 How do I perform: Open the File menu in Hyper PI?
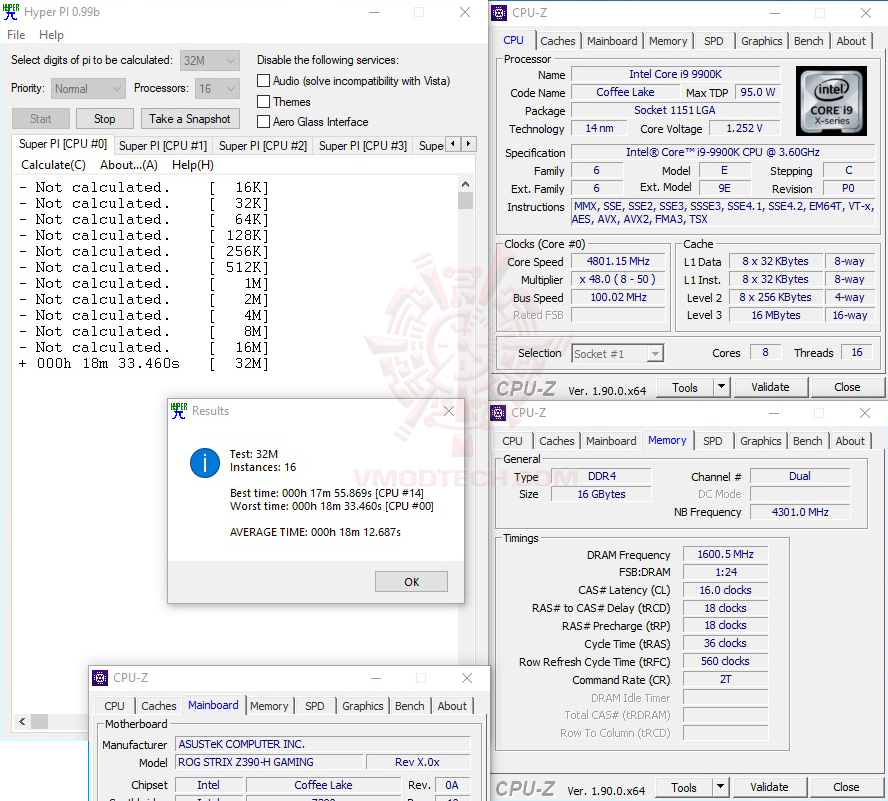pos(16,35)
